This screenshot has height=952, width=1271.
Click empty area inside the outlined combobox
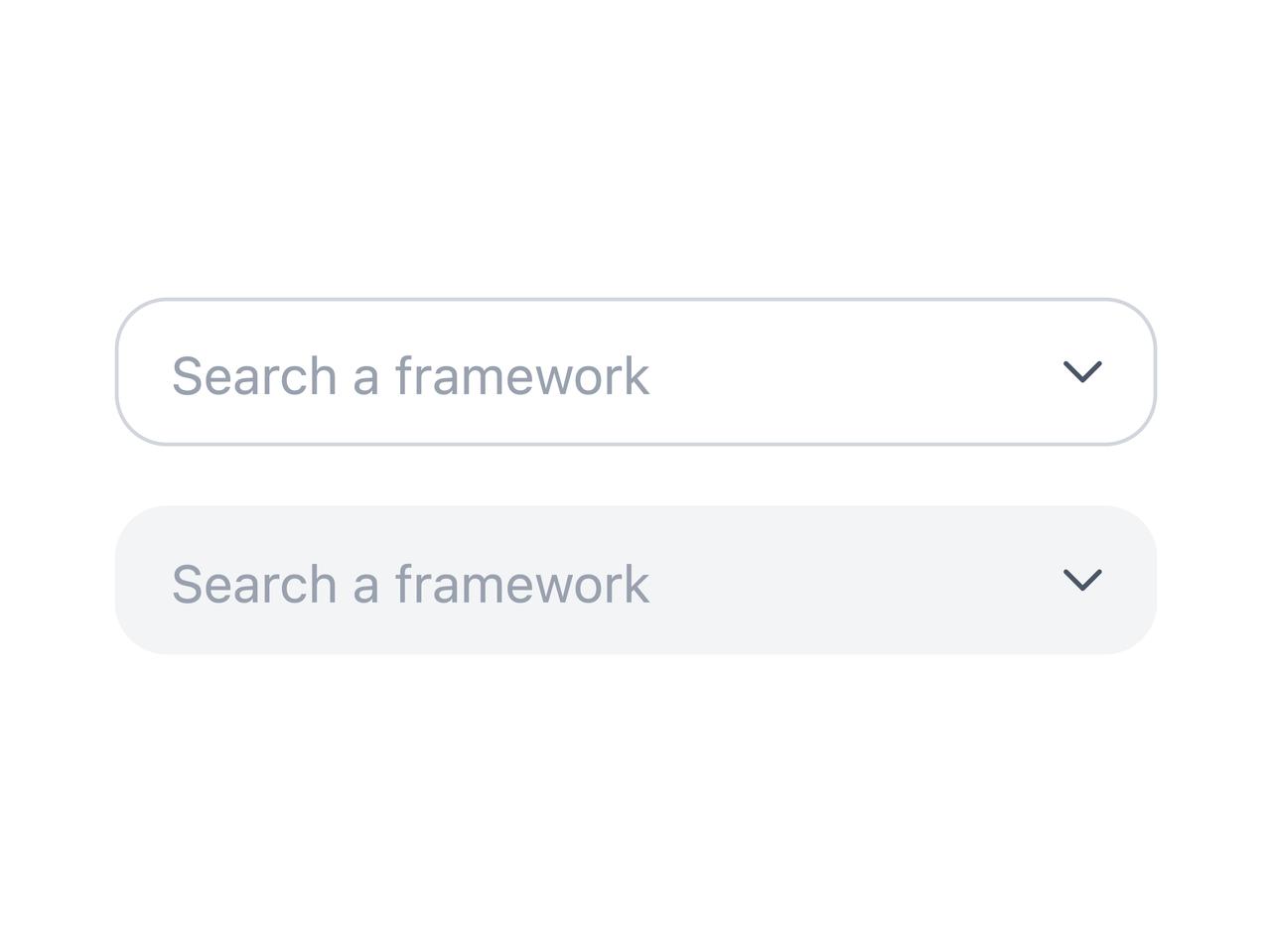(x=854, y=372)
